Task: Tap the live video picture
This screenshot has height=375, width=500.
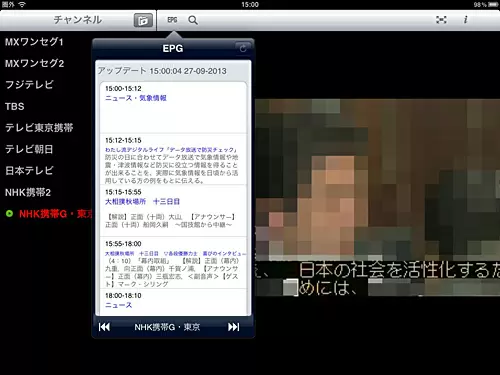Action: pos(377,197)
